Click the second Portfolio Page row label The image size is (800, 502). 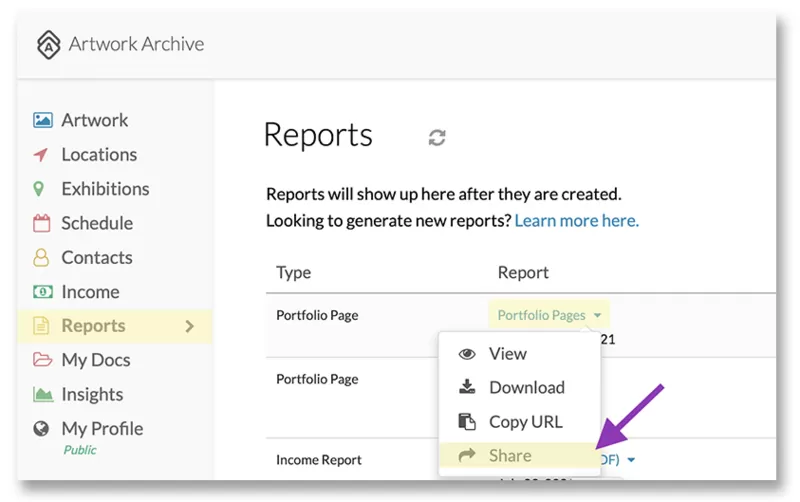[x=317, y=379]
